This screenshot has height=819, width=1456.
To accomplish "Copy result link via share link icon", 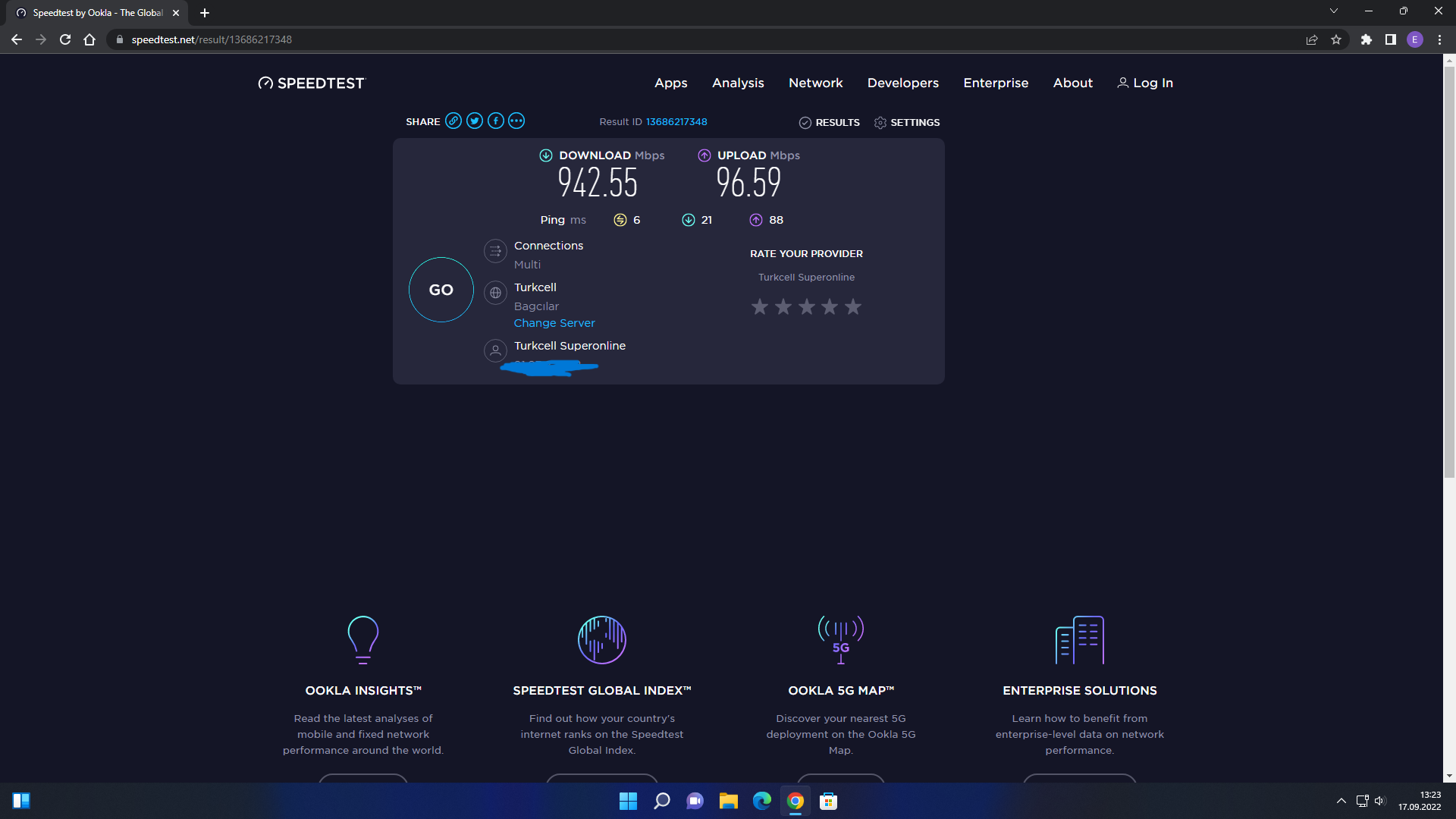I will 453,121.
